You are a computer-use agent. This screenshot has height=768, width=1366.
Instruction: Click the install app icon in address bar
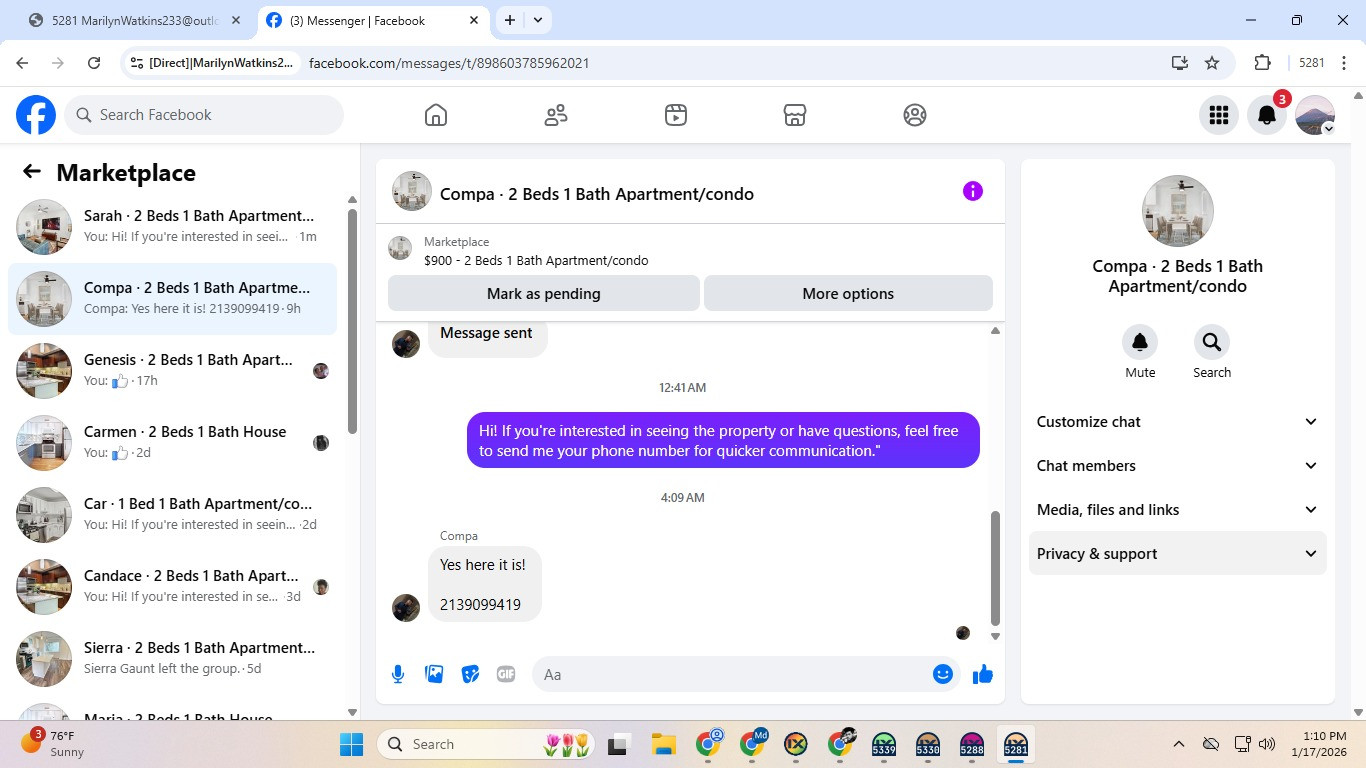1180,63
